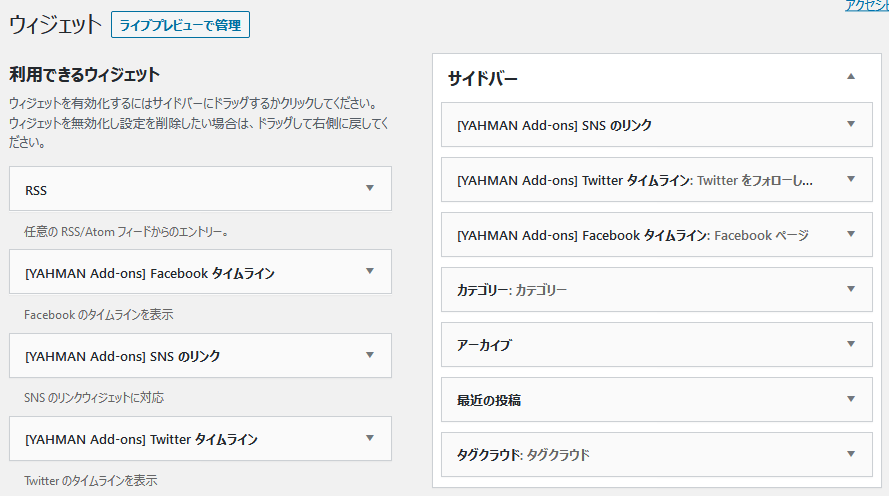The width and height of the screenshot is (889, 496).
Task: Expand the カテゴリー widget arrow
Action: (850, 289)
